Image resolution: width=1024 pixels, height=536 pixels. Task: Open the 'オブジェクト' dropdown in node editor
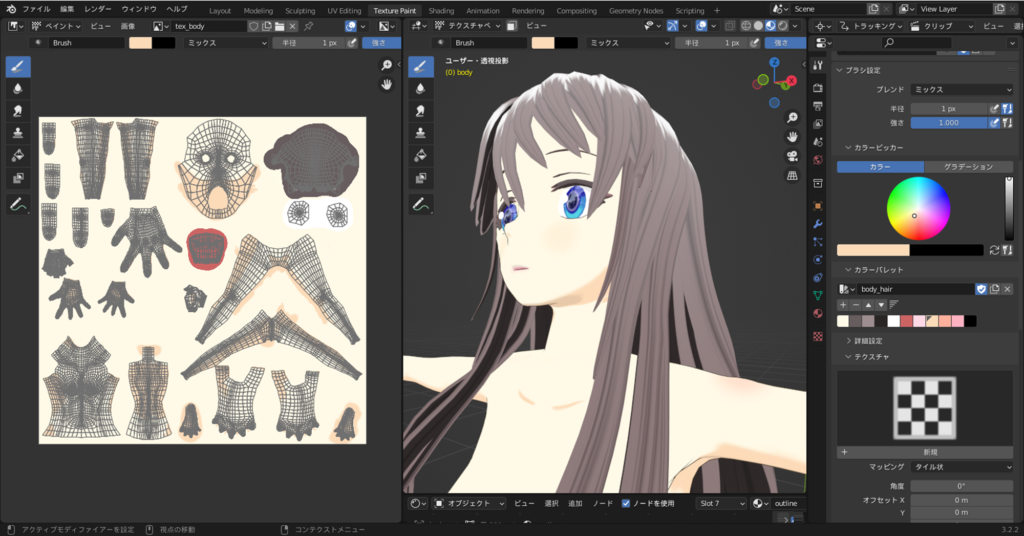pos(469,503)
